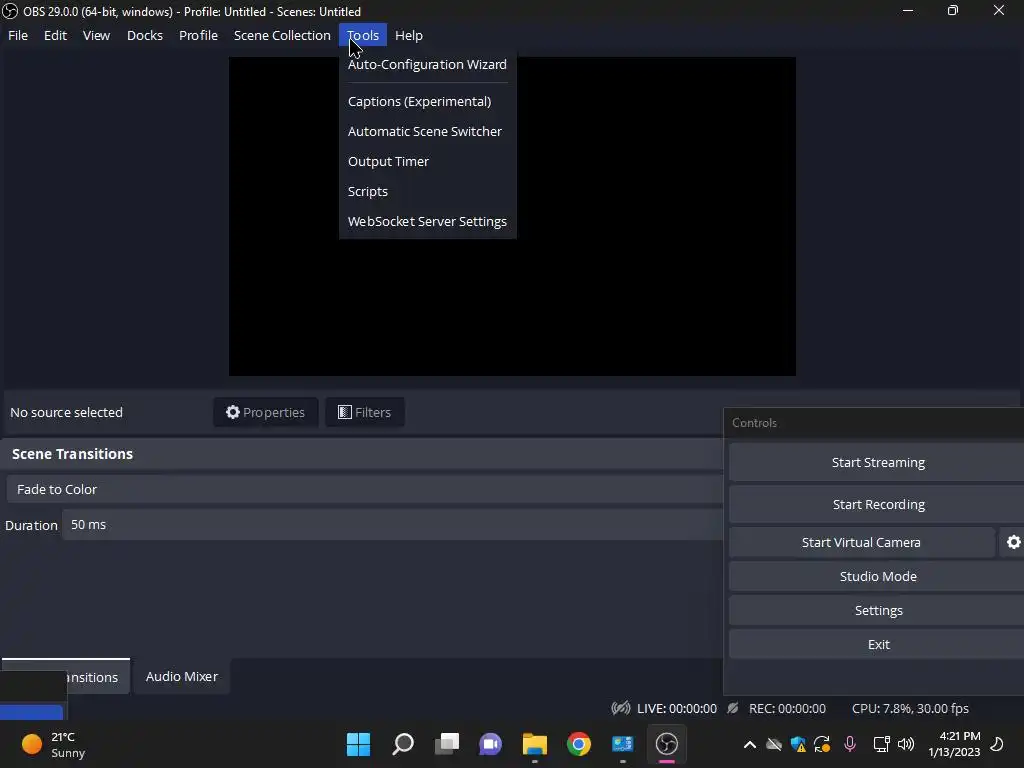Click the CPU 7.8%, 30.00 fps status
Image resolution: width=1024 pixels, height=768 pixels.
coord(910,709)
